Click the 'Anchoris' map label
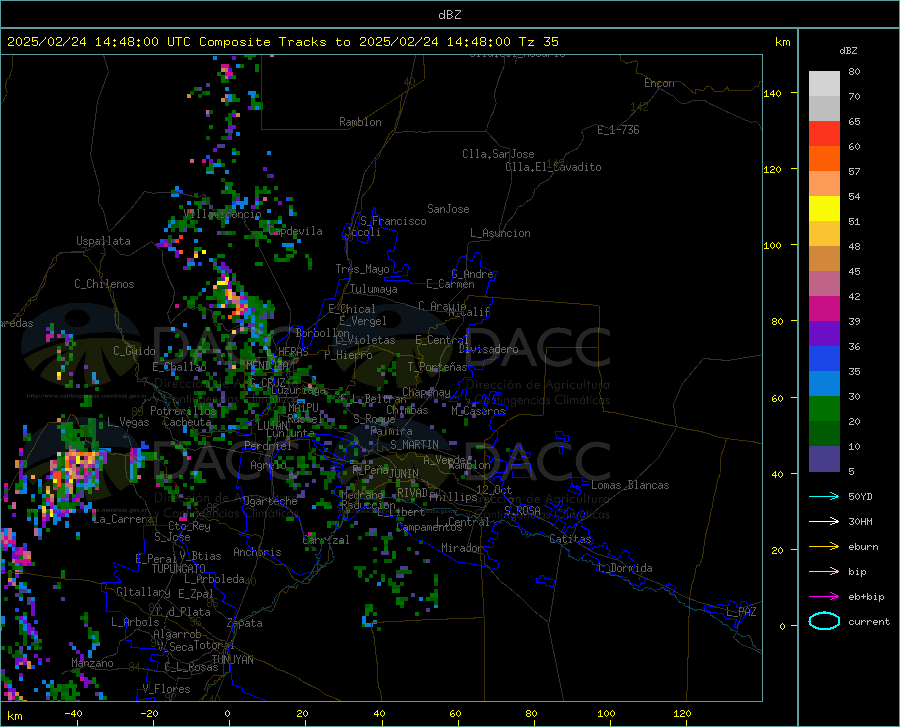Viewport: 900px width, 727px height. [x=257, y=553]
